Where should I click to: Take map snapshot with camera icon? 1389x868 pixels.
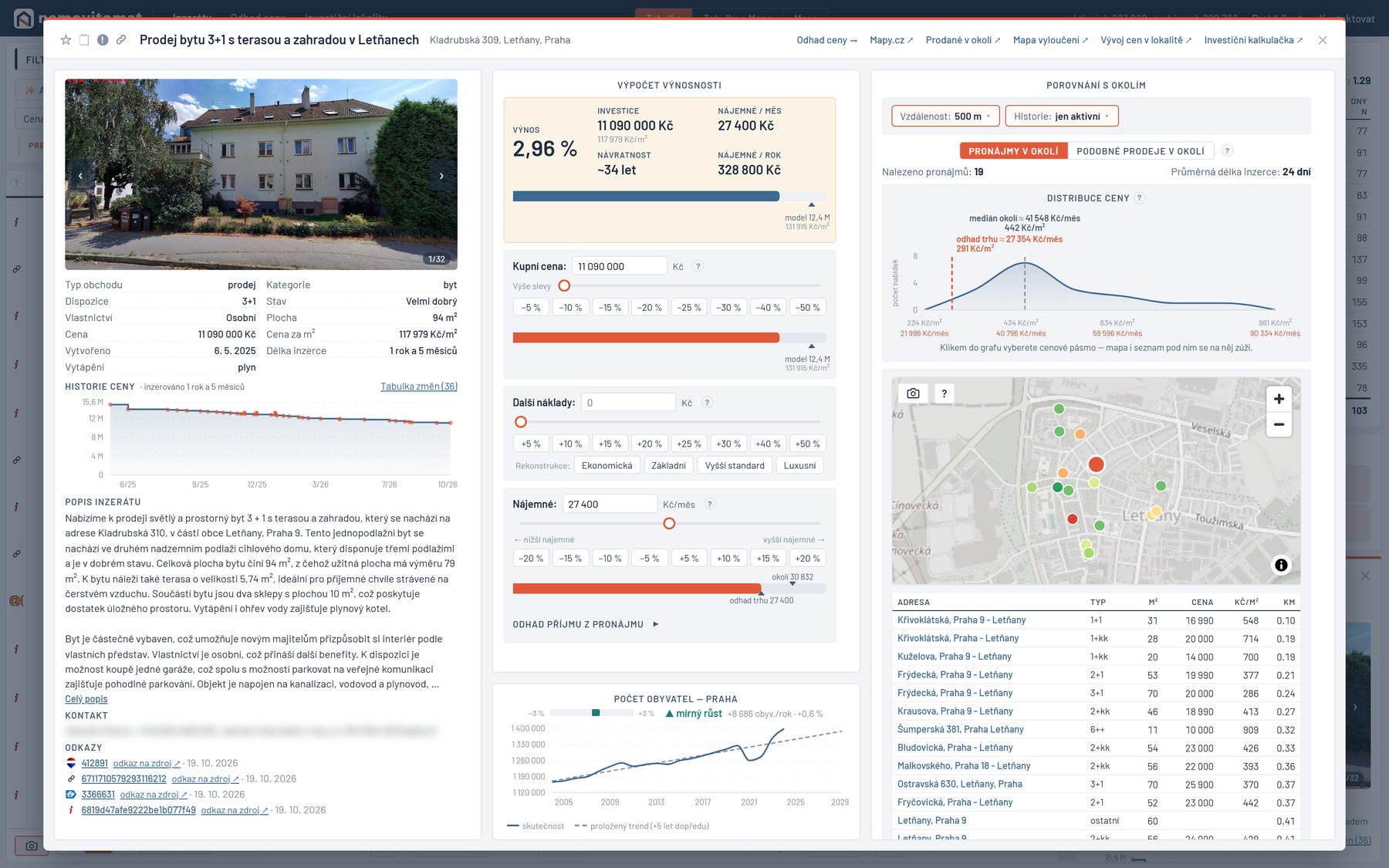913,393
